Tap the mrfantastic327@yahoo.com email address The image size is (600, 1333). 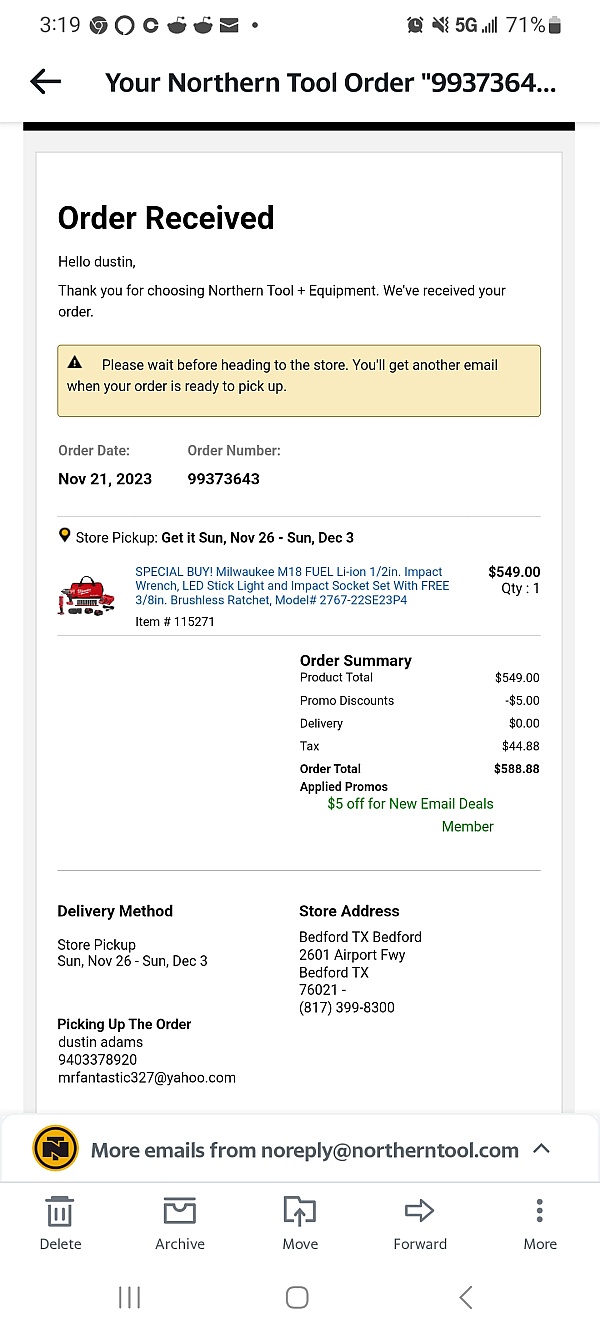pos(147,1078)
